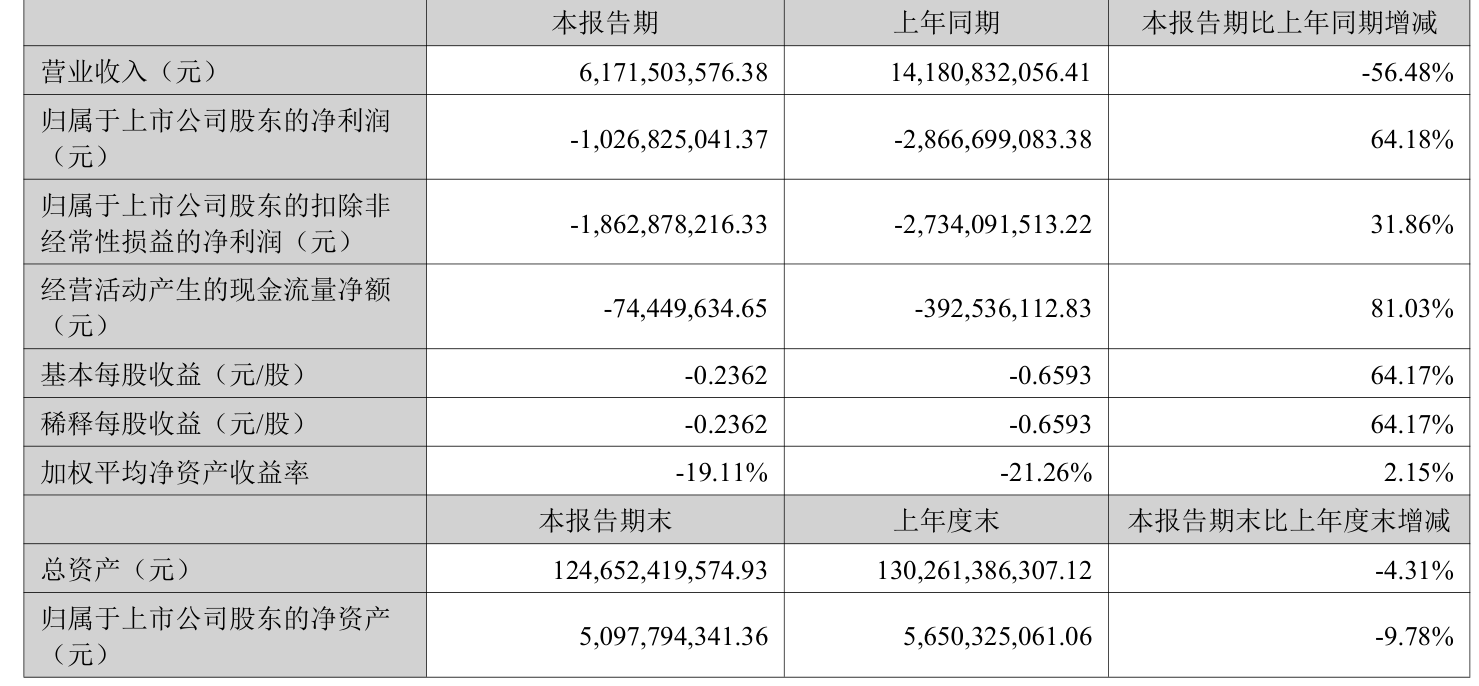Select the 上年同期 column header

pyautogui.click(x=945, y=23)
